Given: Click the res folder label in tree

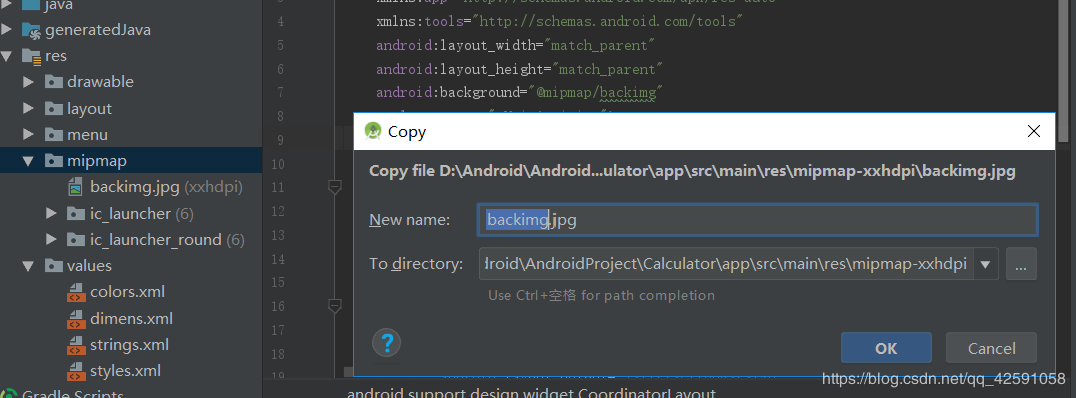Looking at the screenshot, I should 56,56.
